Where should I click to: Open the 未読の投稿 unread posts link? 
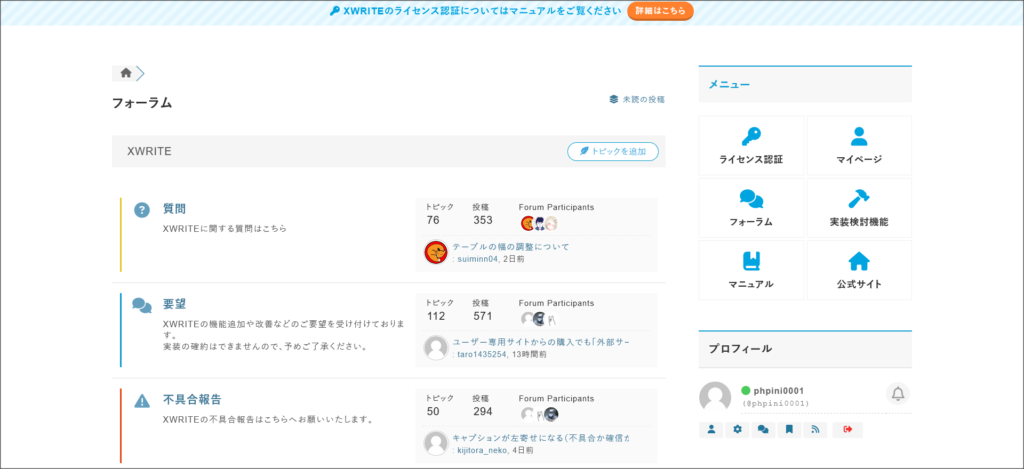point(637,99)
